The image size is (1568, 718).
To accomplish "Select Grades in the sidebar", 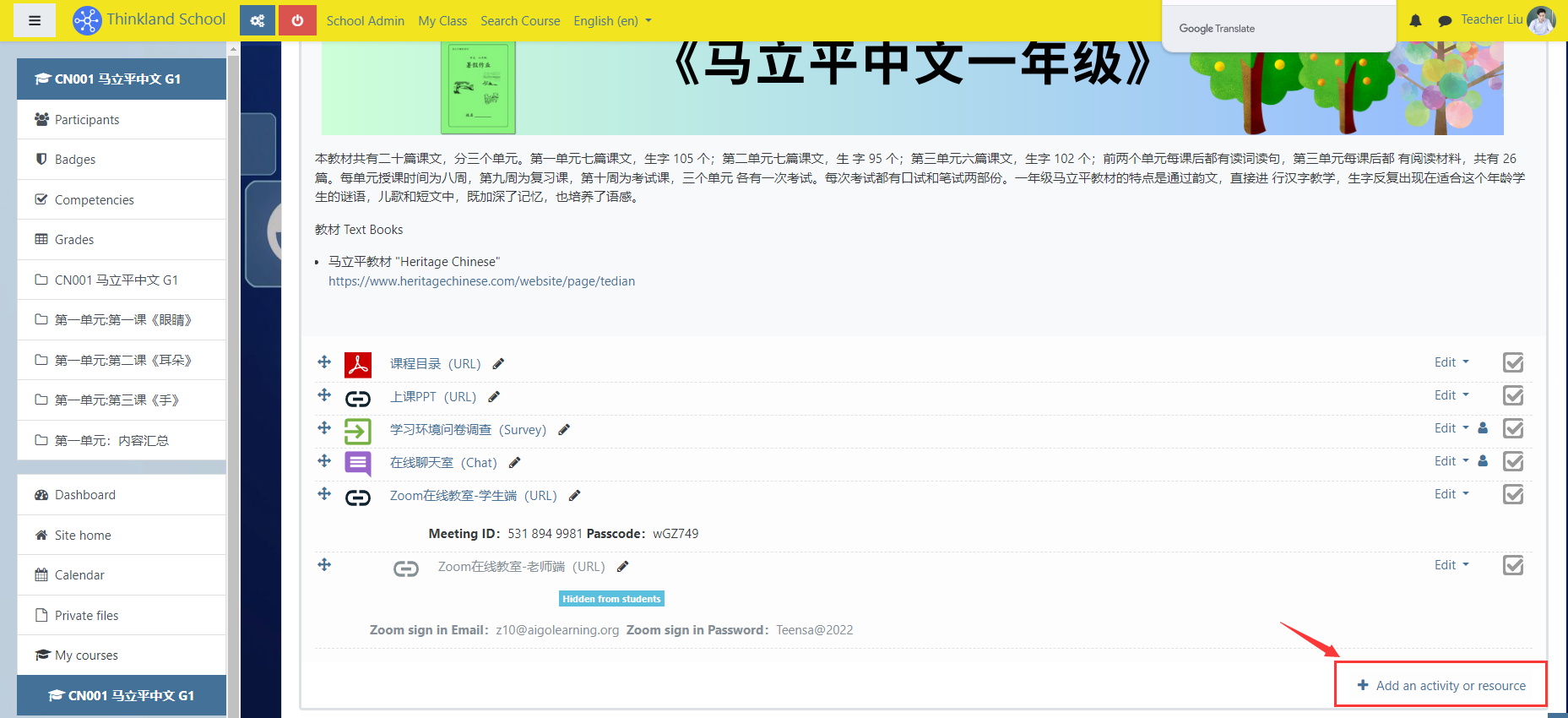I will tap(74, 240).
